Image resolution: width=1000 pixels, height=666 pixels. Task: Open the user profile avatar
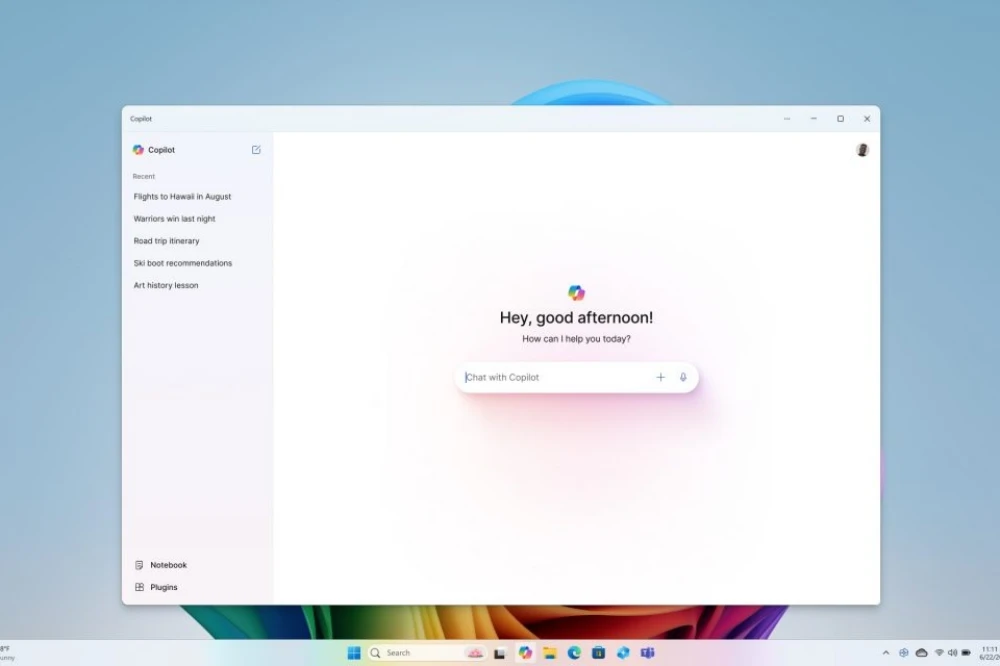[x=862, y=150]
